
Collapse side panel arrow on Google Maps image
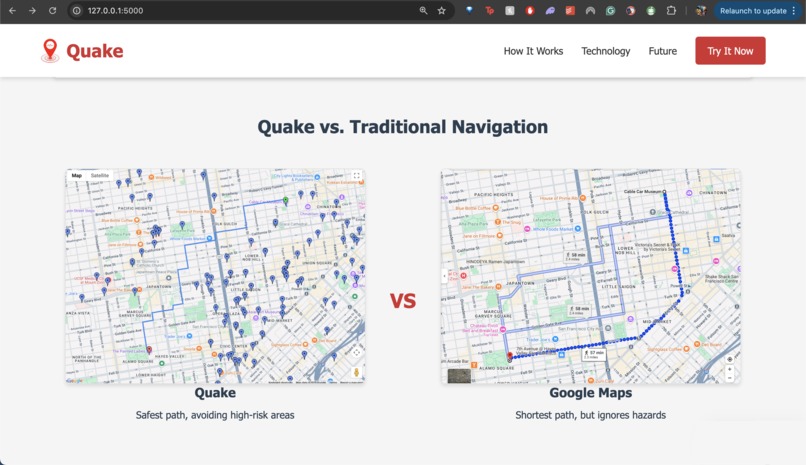445,276
